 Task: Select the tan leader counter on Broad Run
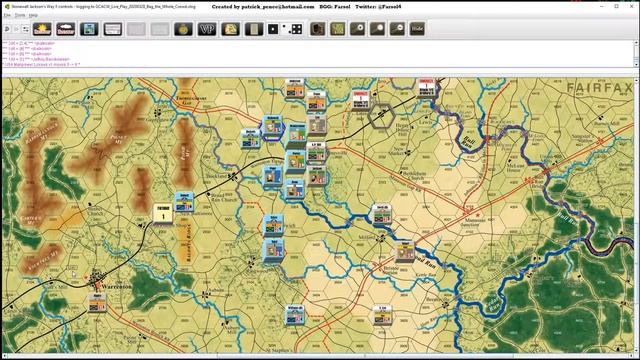click(x=404, y=251)
